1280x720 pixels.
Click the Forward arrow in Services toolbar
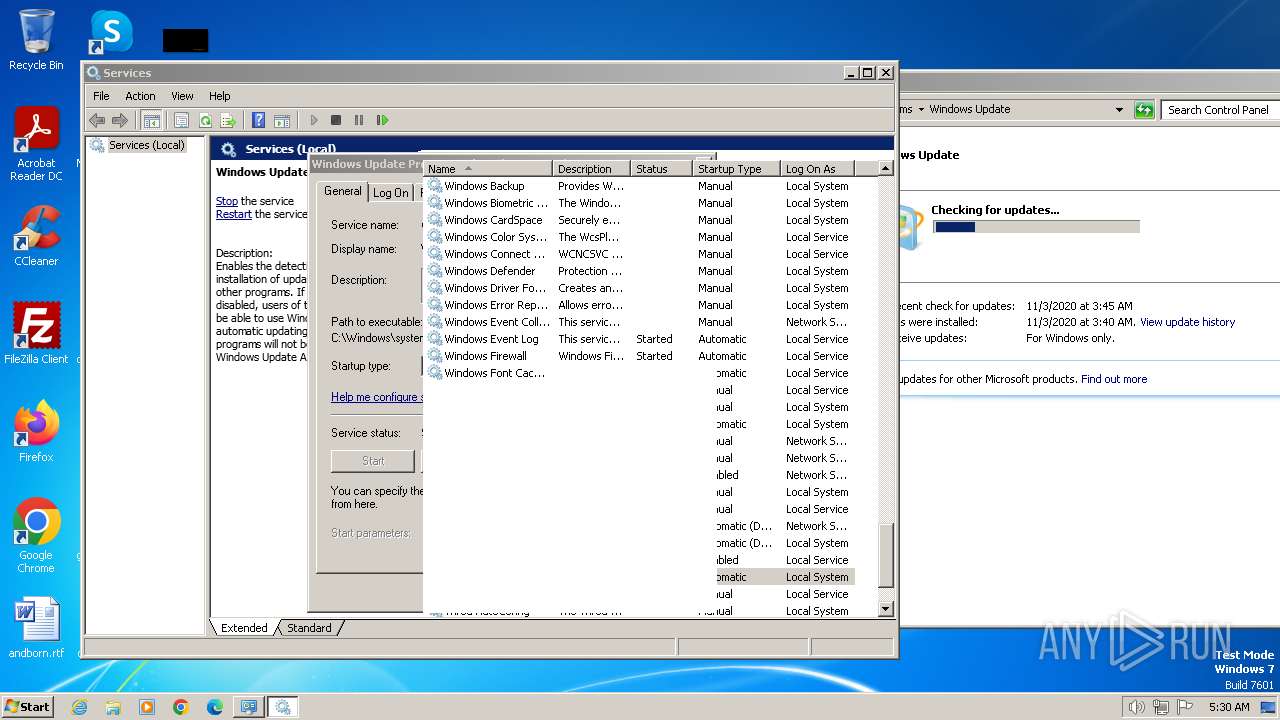(120, 120)
